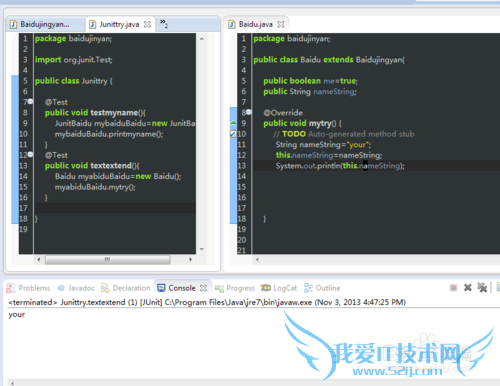
Task: Click 'public void textextend()' declaration
Action: 92,166
